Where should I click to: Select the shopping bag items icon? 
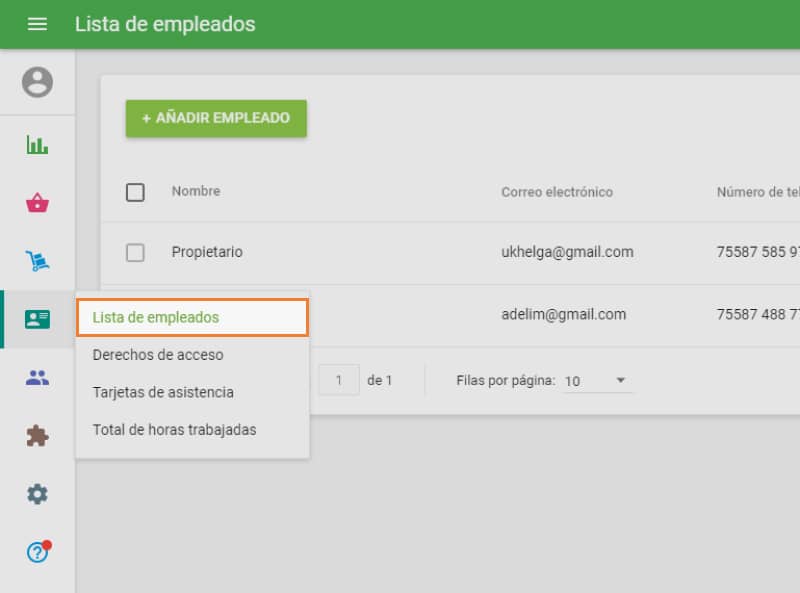38,202
